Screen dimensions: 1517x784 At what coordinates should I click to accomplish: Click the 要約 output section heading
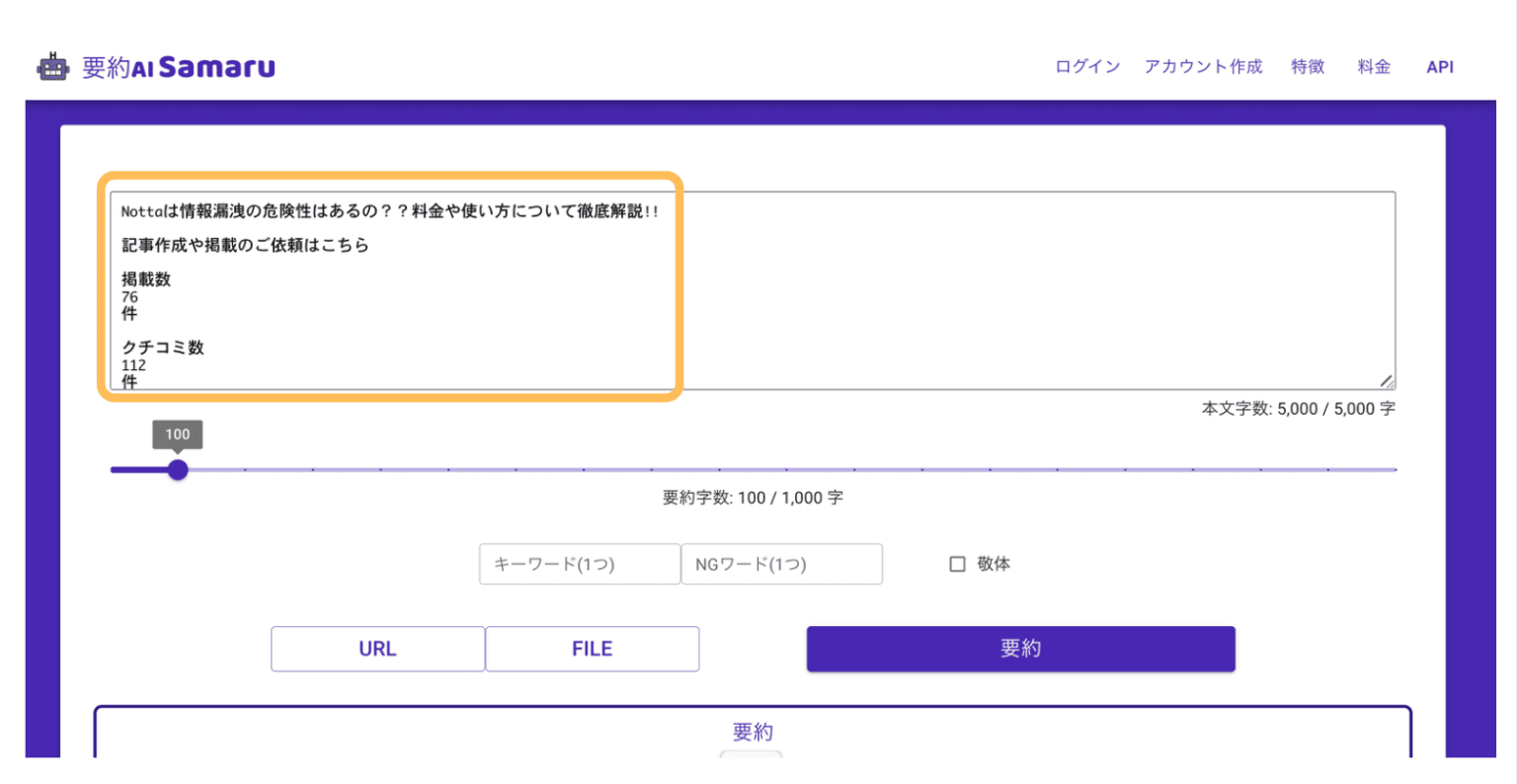click(x=754, y=732)
